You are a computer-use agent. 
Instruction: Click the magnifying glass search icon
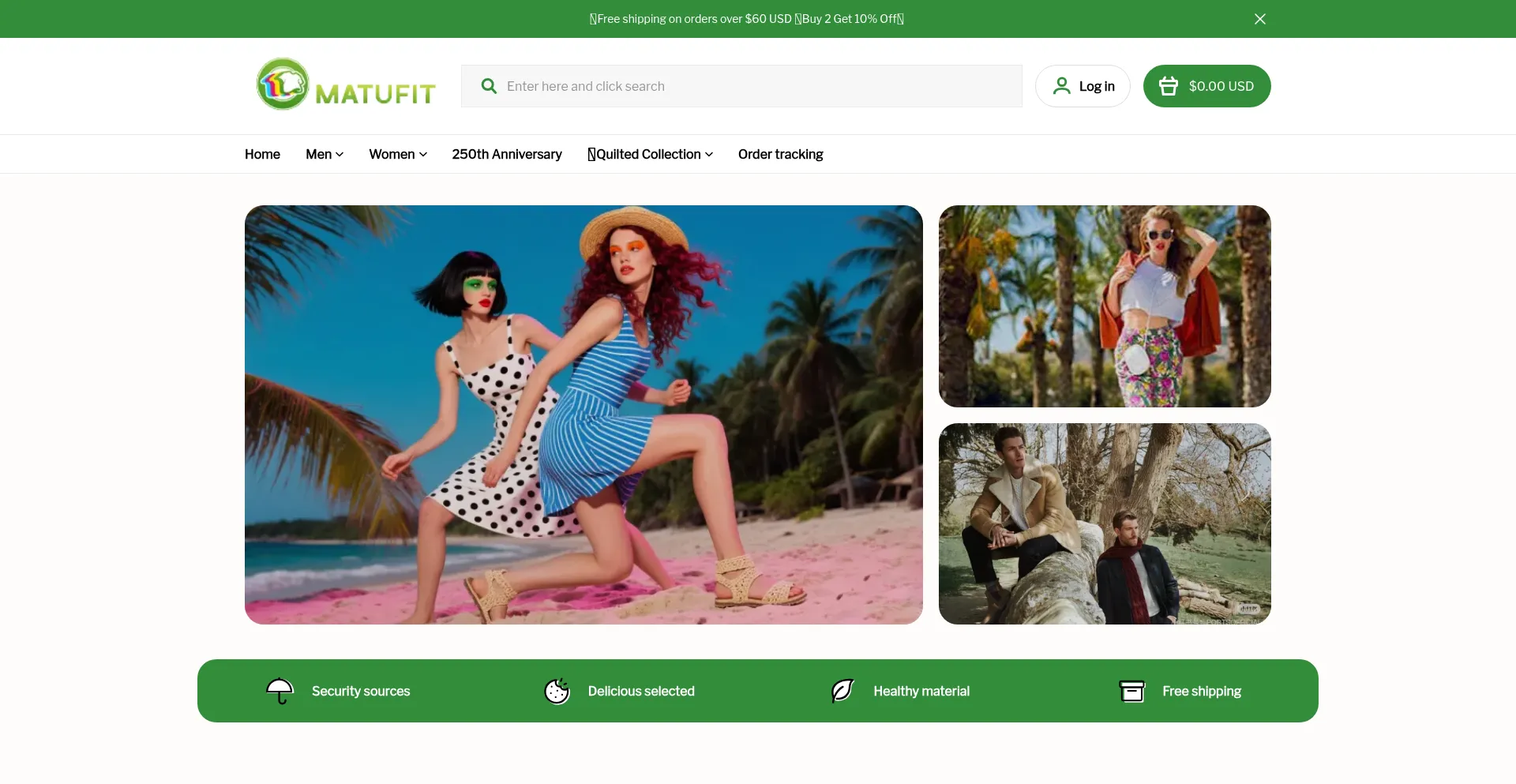(x=489, y=86)
